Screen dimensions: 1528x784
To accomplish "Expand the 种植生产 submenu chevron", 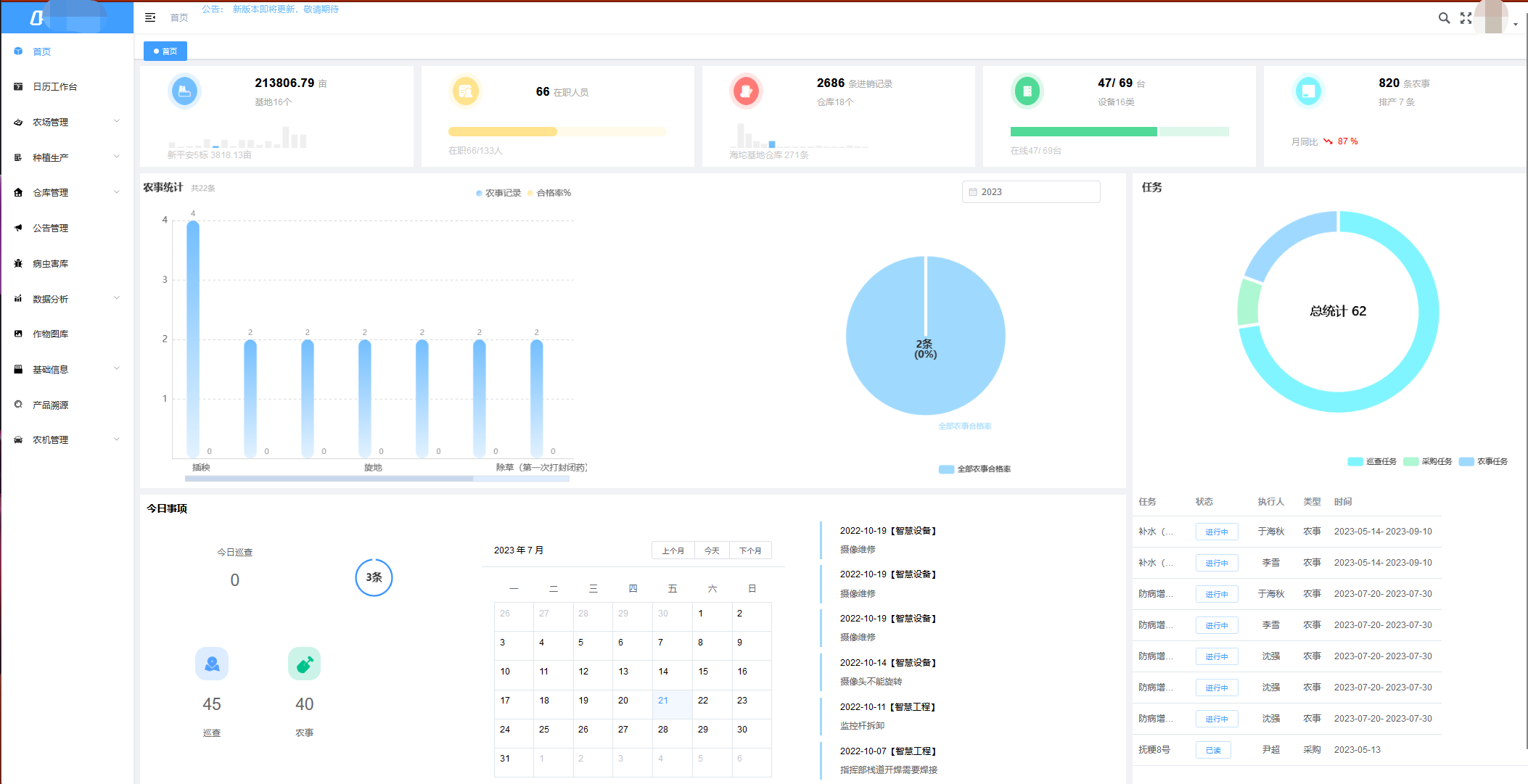I will 117,157.
